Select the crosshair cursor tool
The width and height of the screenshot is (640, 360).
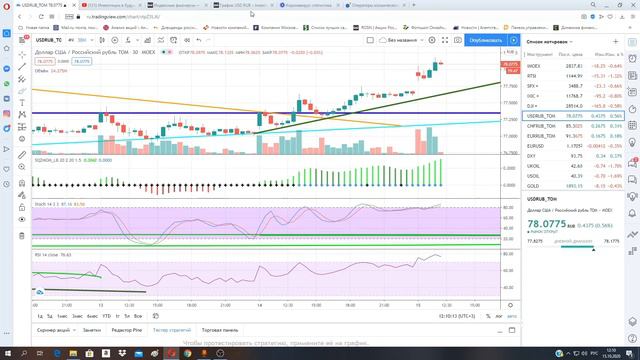tap(22, 54)
